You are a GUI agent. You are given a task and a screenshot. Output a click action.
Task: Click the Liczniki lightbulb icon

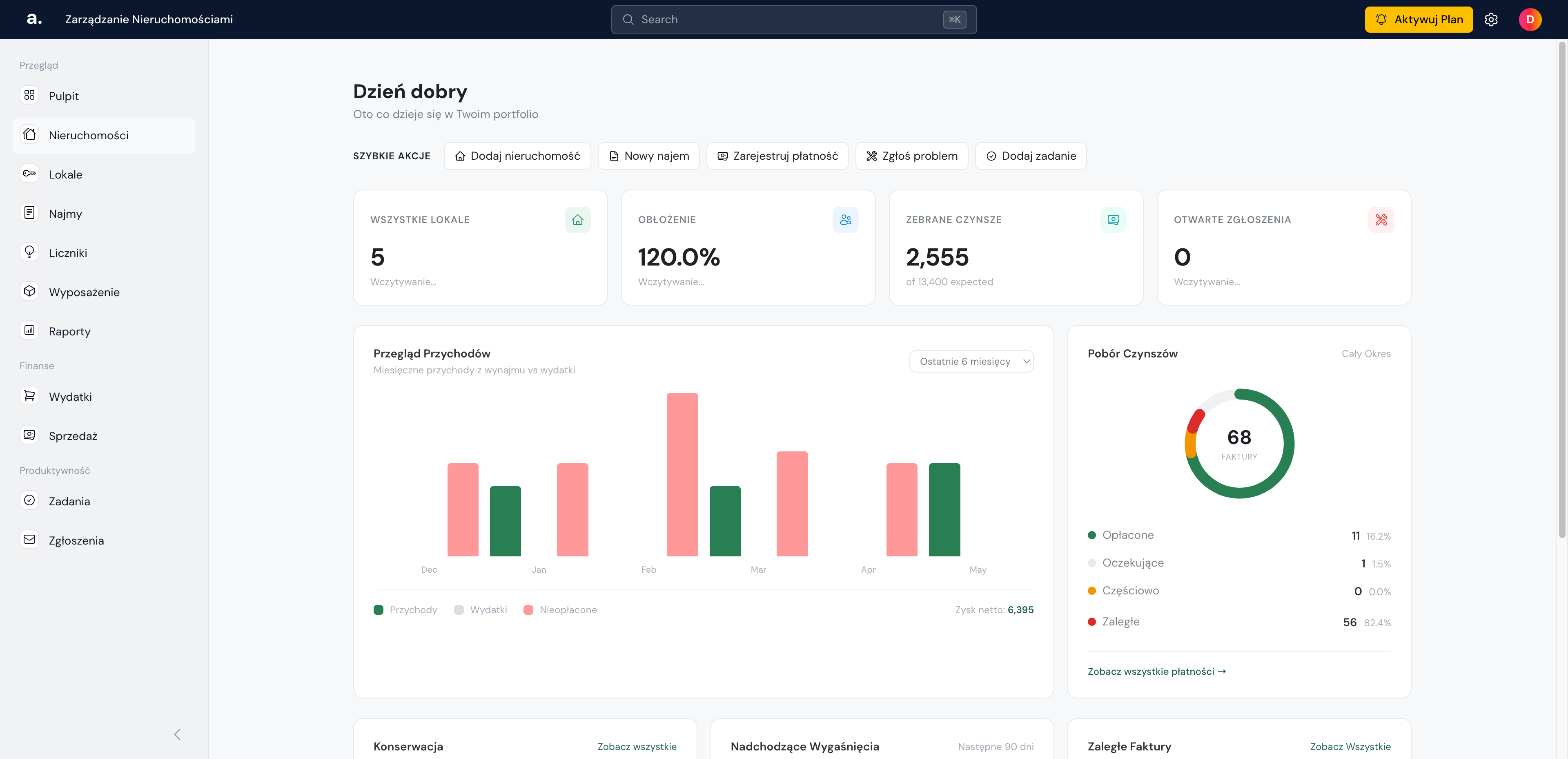pos(29,252)
